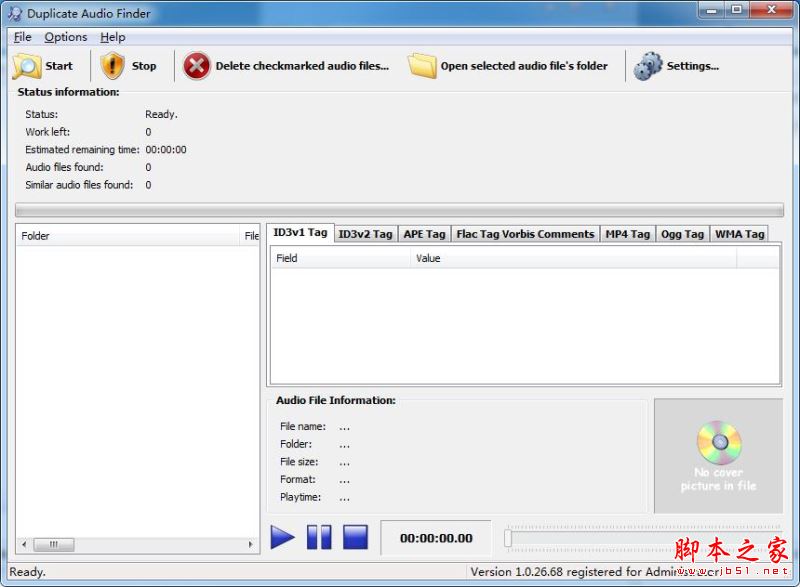Play the selected audio file
800x587 pixels.
click(x=282, y=538)
